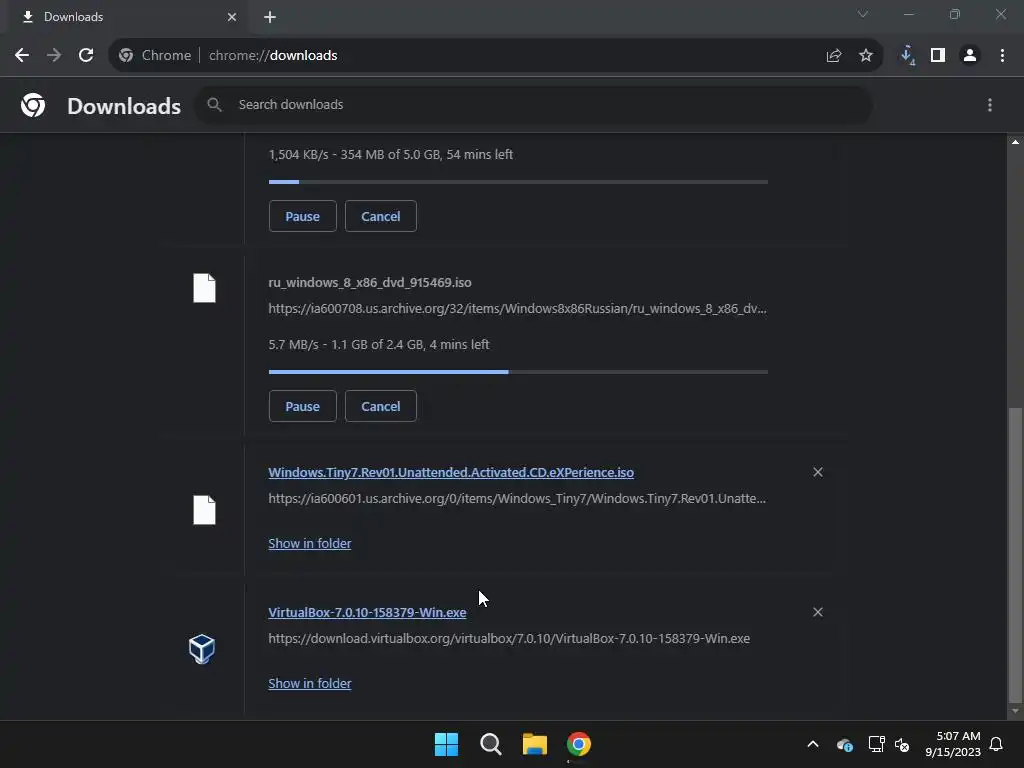Click the download.virtualbox.org source URL
Viewport: 1024px width, 768px height.
coord(509,638)
